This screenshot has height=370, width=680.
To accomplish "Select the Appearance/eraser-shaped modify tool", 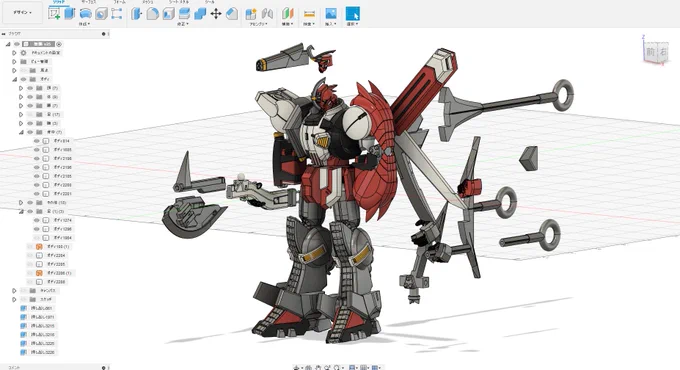I will point(232,14).
